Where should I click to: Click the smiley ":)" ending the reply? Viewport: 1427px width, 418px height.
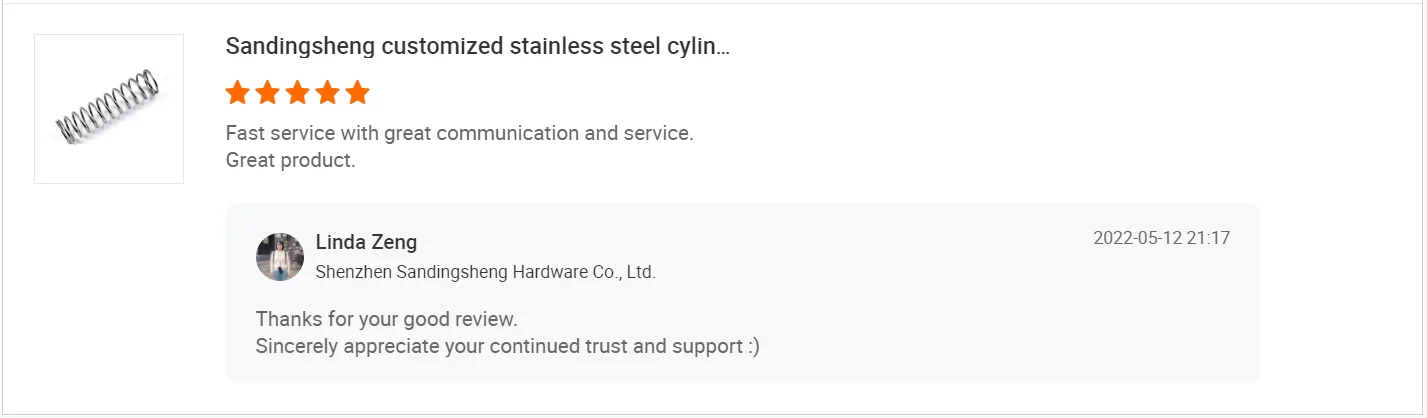752,346
